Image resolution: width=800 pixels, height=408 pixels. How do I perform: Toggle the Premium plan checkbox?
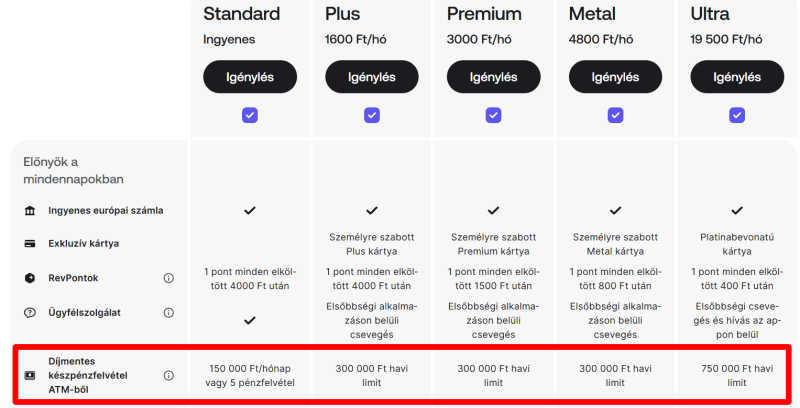click(x=493, y=115)
